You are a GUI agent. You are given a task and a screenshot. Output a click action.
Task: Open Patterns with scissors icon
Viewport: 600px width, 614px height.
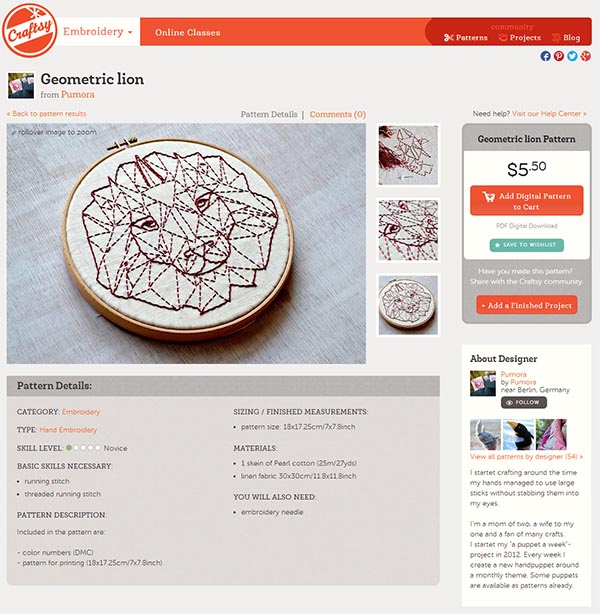tap(466, 38)
